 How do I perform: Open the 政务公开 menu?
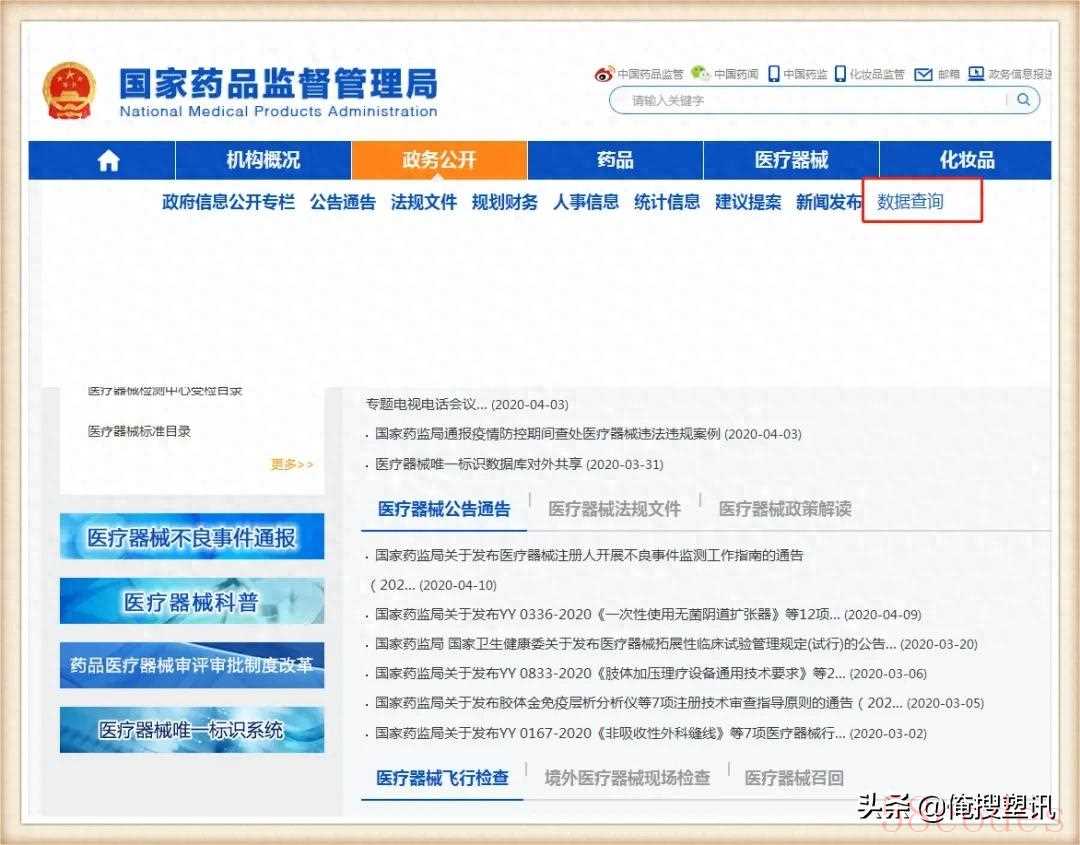[x=439, y=160]
